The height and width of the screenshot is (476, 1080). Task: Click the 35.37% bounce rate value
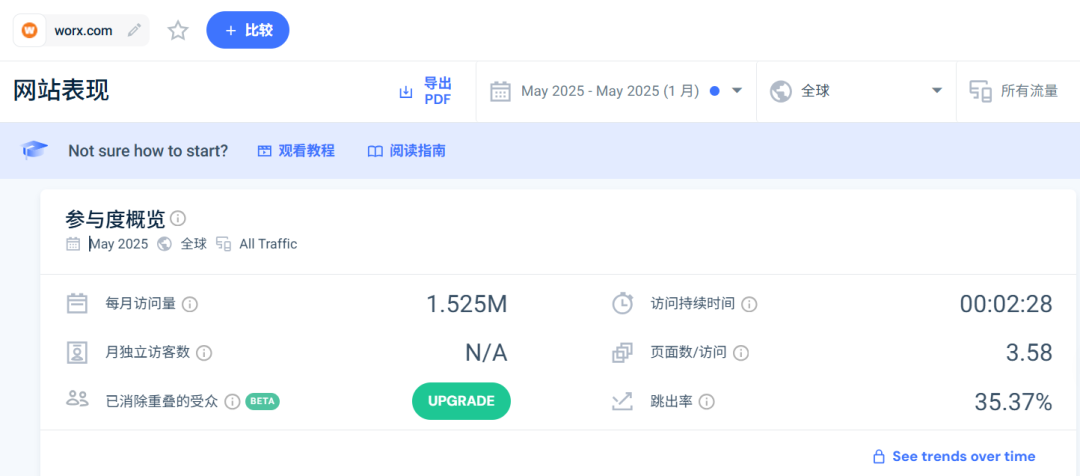(1013, 401)
